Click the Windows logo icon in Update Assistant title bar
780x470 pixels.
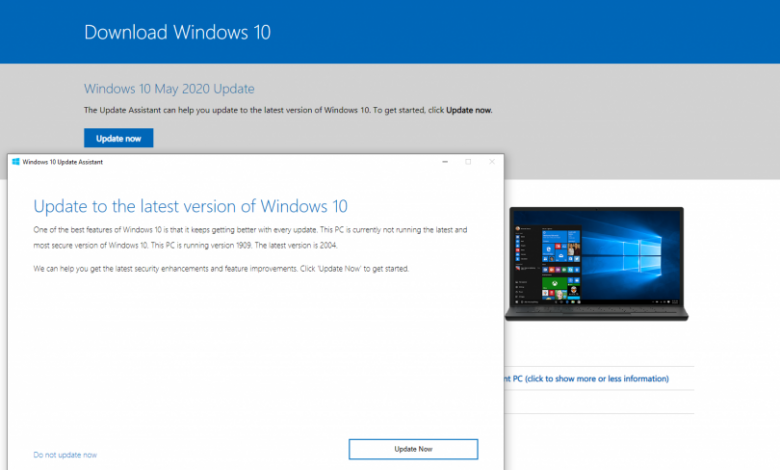pos(15,162)
